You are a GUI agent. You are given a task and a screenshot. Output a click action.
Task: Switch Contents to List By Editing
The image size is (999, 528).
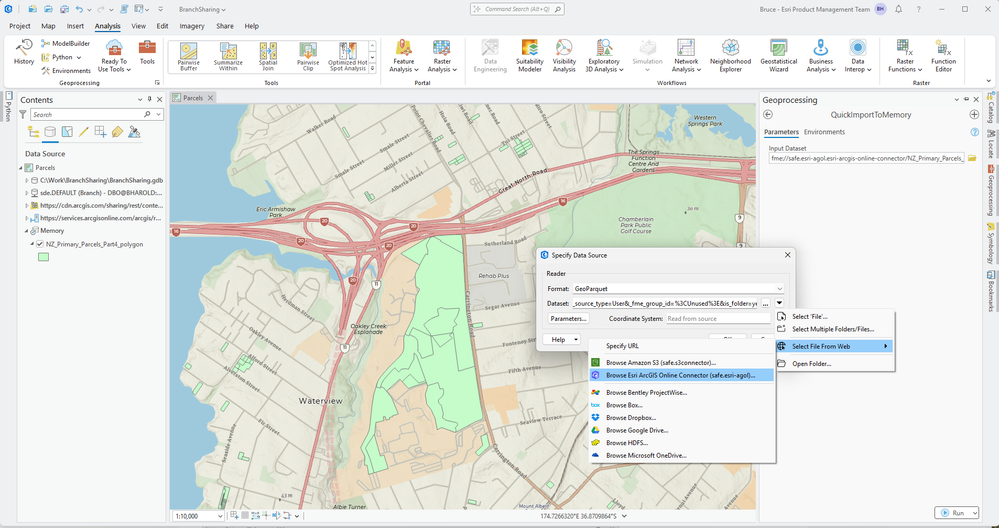(83, 132)
